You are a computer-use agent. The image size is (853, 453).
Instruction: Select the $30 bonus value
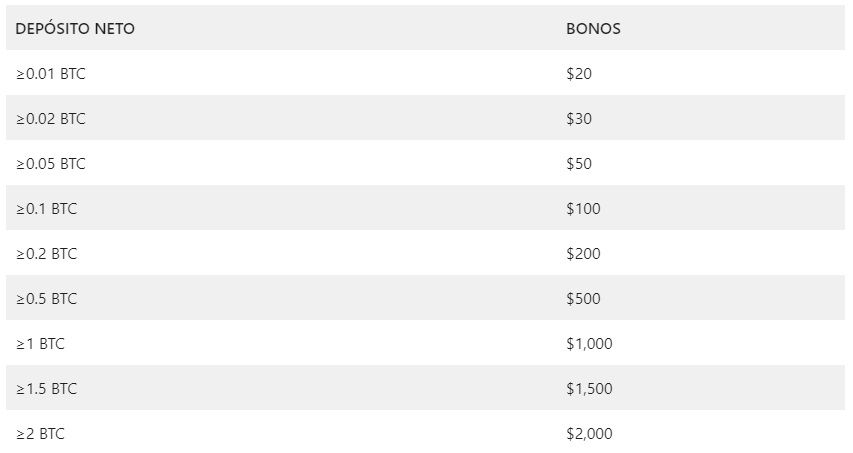[x=579, y=119]
